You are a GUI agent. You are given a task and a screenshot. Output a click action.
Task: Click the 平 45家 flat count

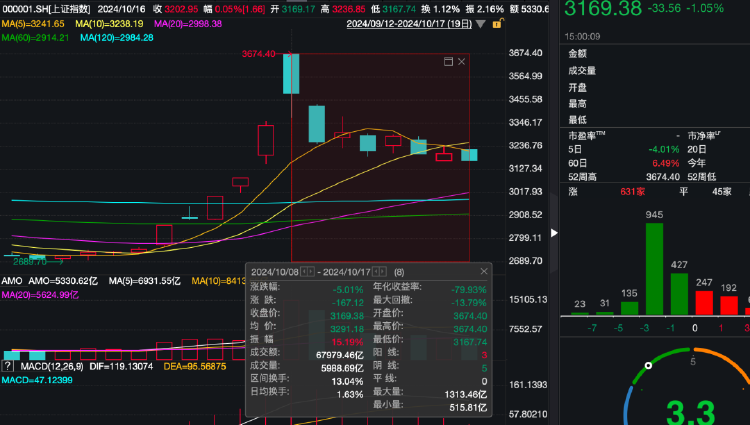click(722, 192)
